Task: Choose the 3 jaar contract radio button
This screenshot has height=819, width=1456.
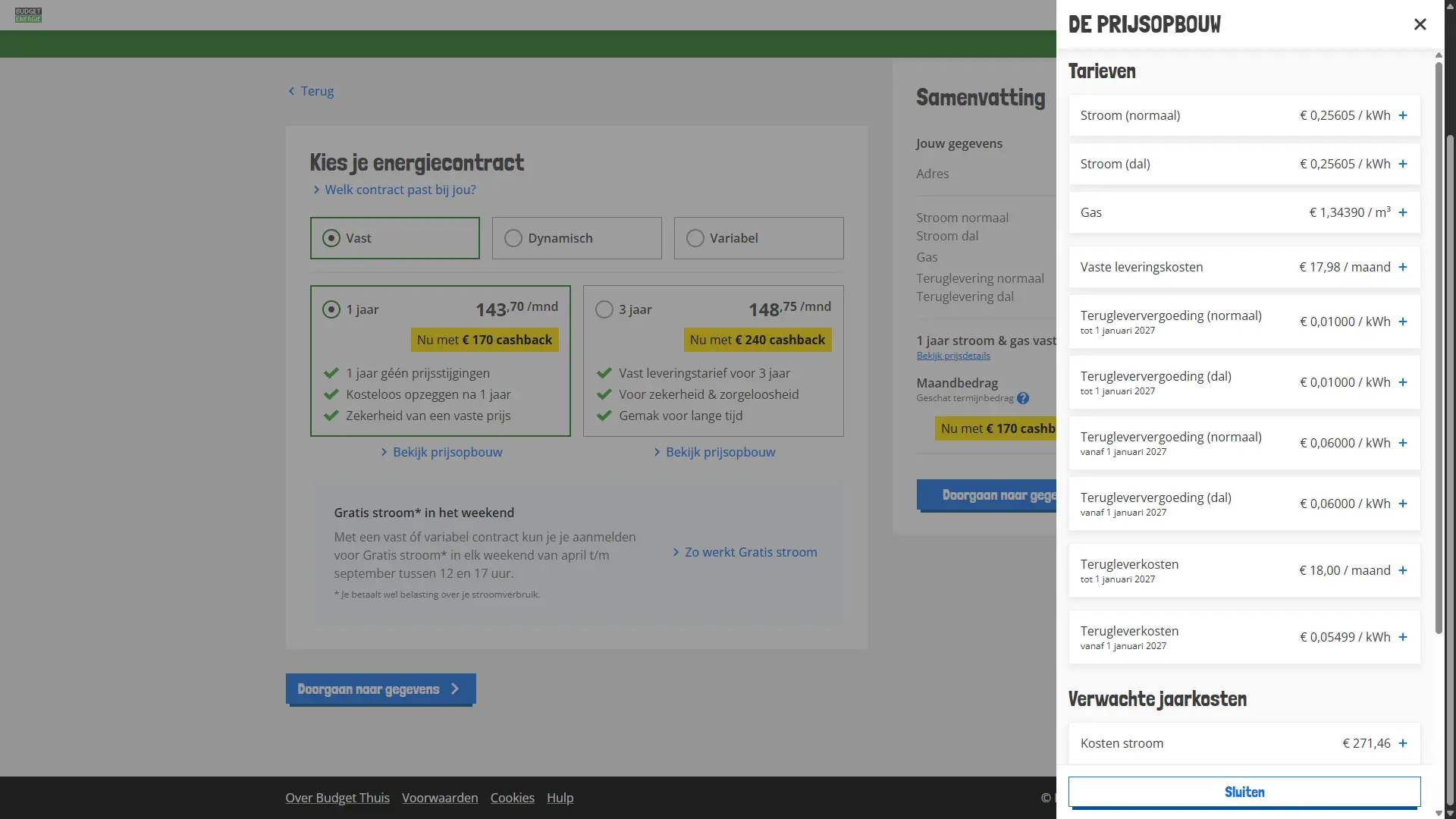Action: [x=604, y=309]
